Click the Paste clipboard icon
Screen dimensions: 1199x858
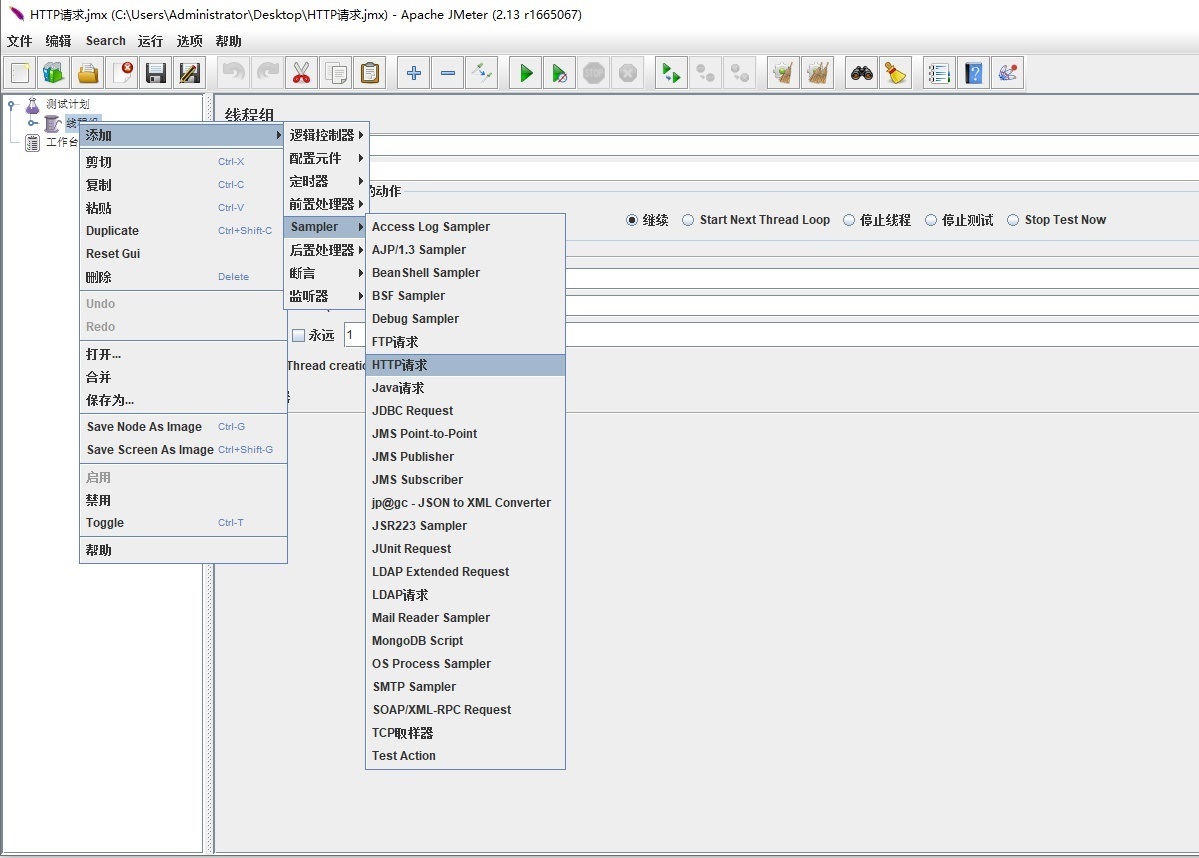[x=369, y=73]
